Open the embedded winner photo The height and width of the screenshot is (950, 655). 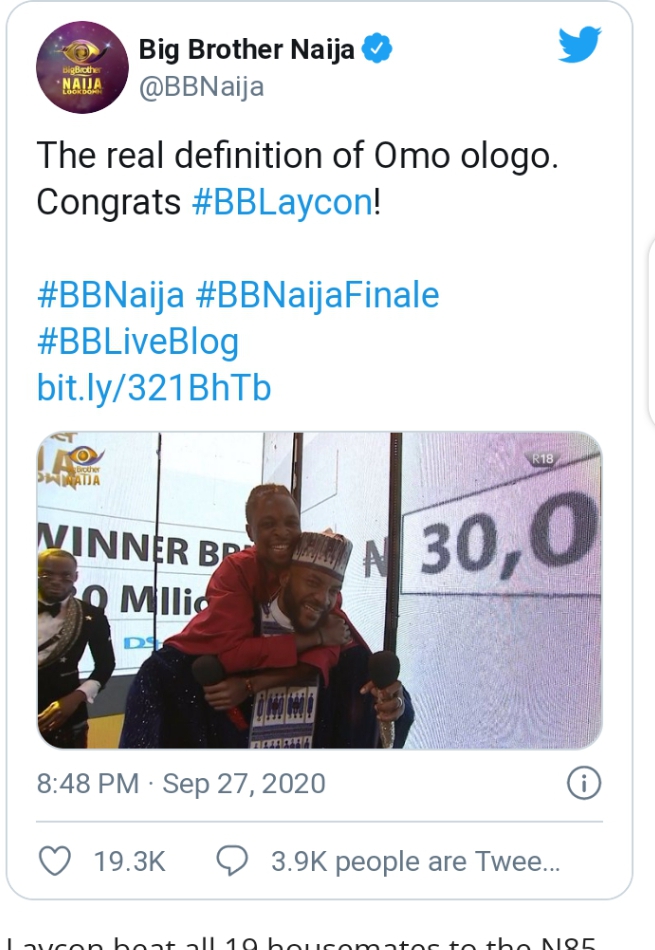[x=319, y=590]
